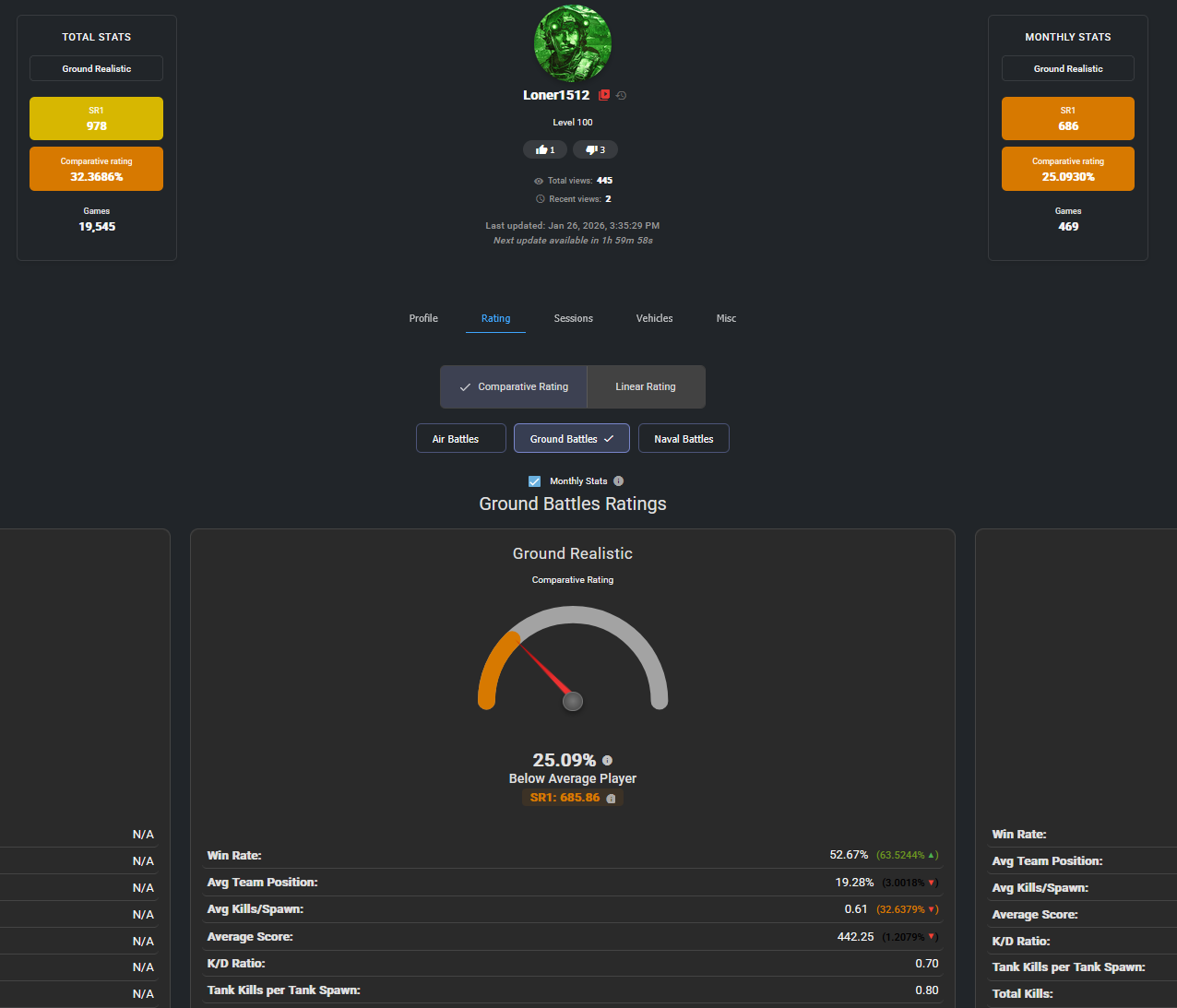Open Ground Realistic selector in Total Stats

(x=97, y=68)
